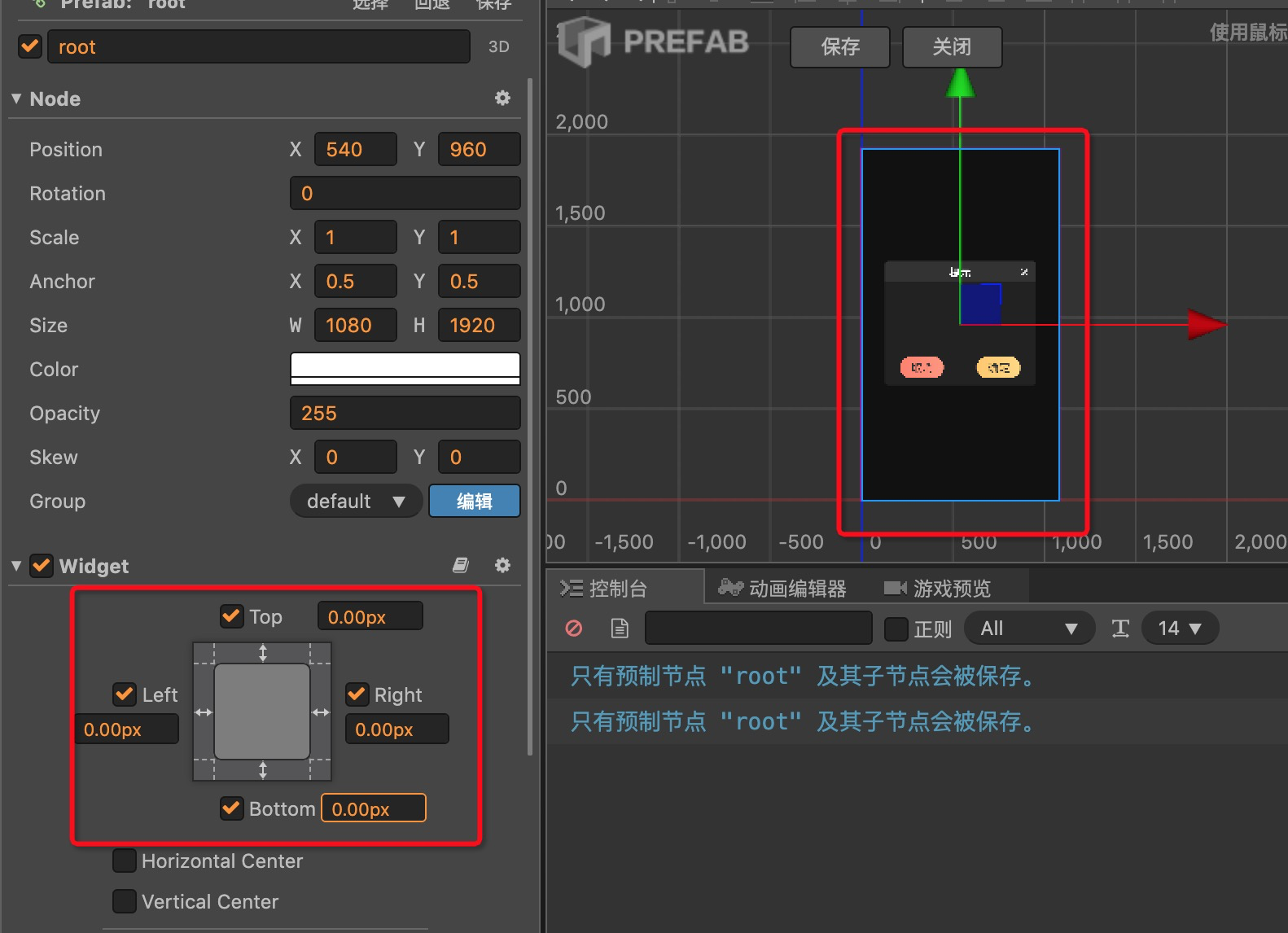1288x933 pixels.
Task: Switch to the 控制台 tab
Action: (624, 587)
